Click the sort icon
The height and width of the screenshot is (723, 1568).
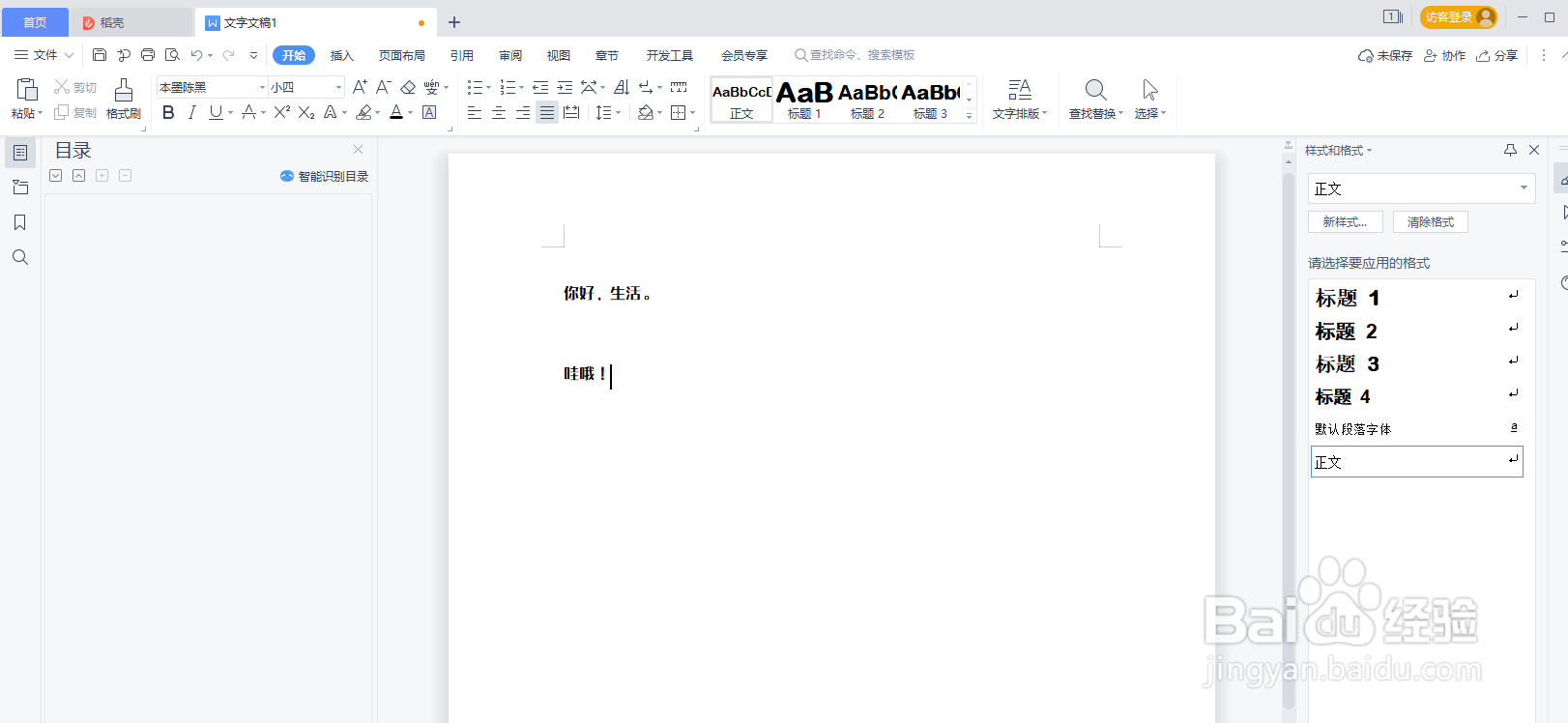point(621,87)
